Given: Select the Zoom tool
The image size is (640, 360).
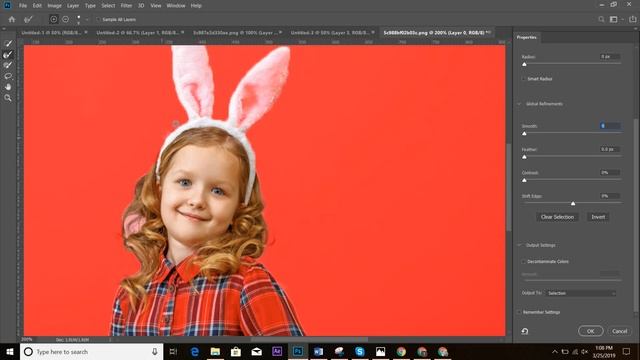Looking at the screenshot, I should pos(8,98).
